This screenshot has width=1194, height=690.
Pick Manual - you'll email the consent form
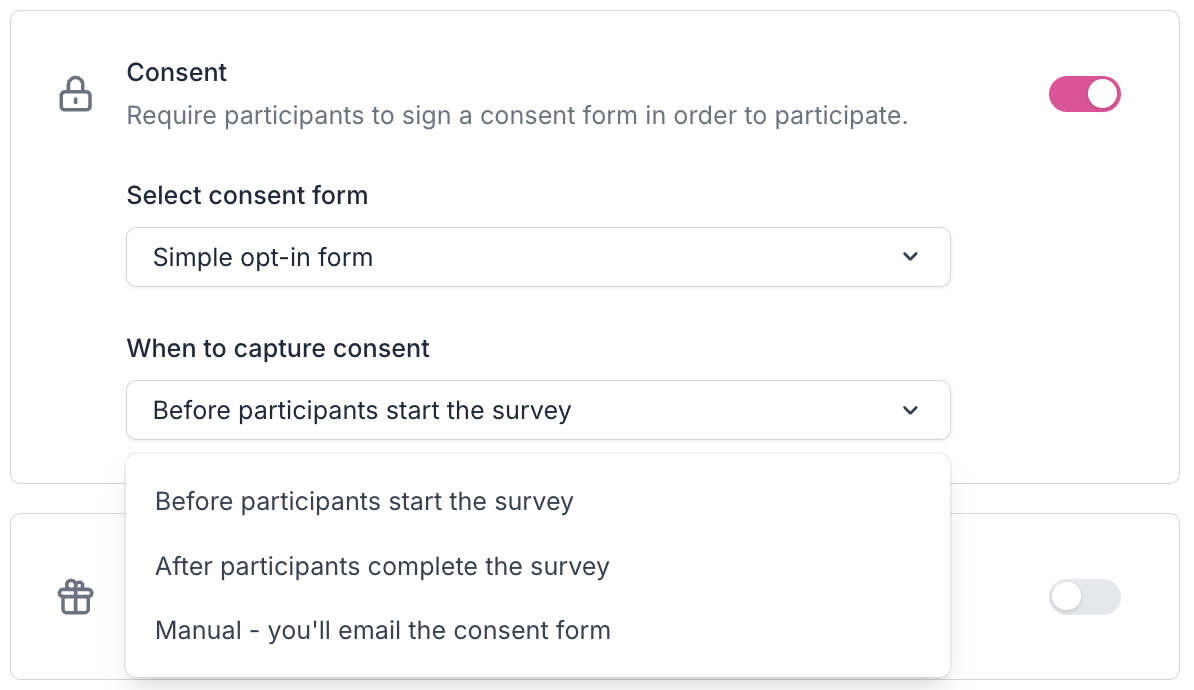coord(382,631)
